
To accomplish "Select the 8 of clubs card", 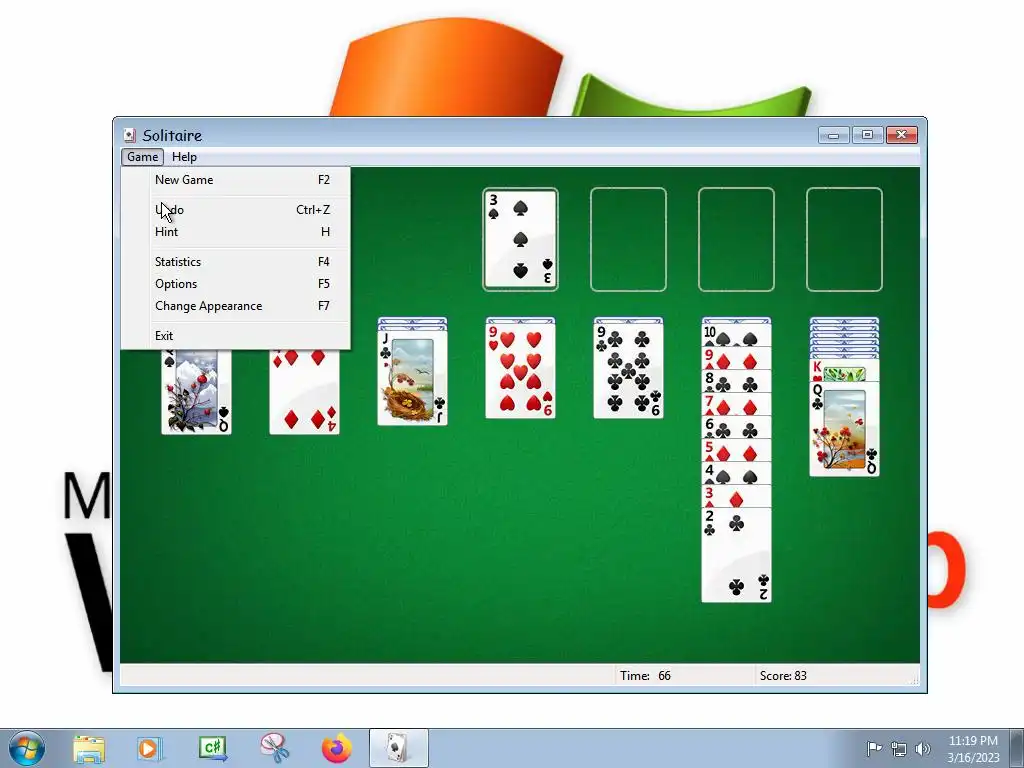I will (736, 381).
